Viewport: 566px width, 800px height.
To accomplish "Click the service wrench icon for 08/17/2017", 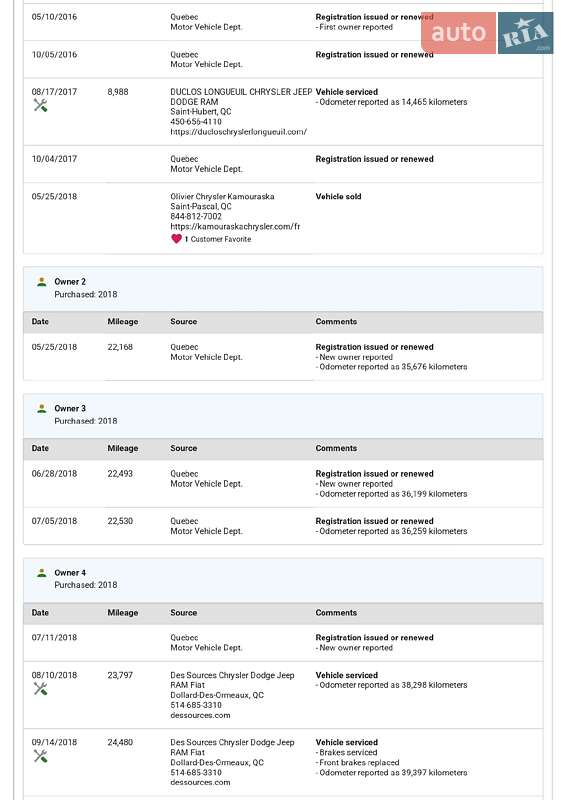I will click(40, 106).
